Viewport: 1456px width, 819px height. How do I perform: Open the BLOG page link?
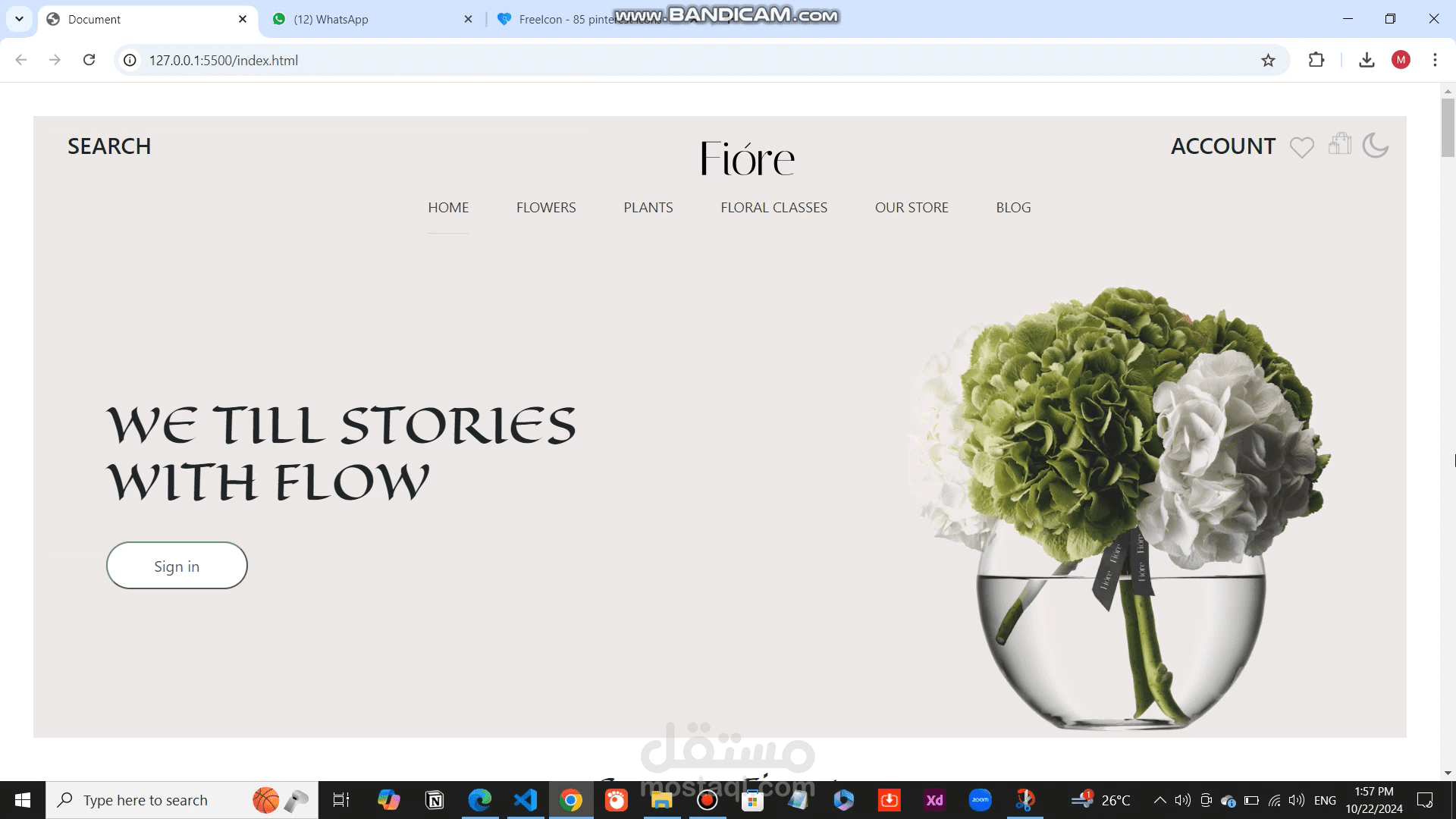[x=1013, y=207]
